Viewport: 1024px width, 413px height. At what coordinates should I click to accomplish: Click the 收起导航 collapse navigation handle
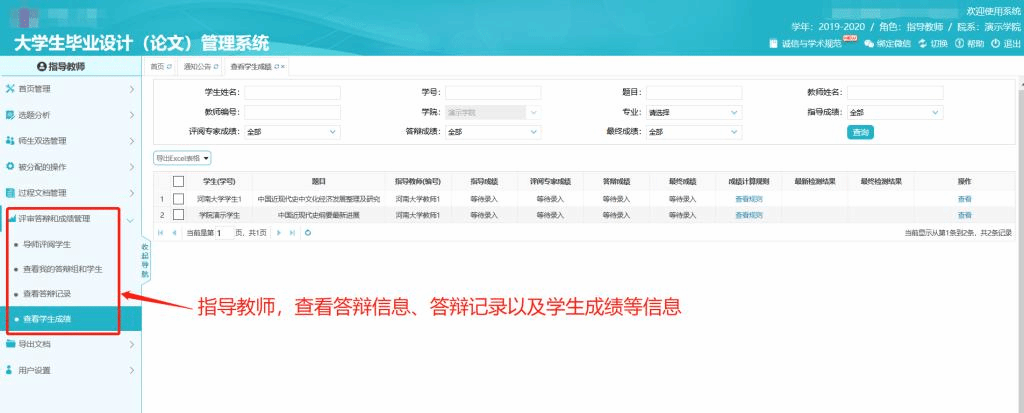click(144, 258)
